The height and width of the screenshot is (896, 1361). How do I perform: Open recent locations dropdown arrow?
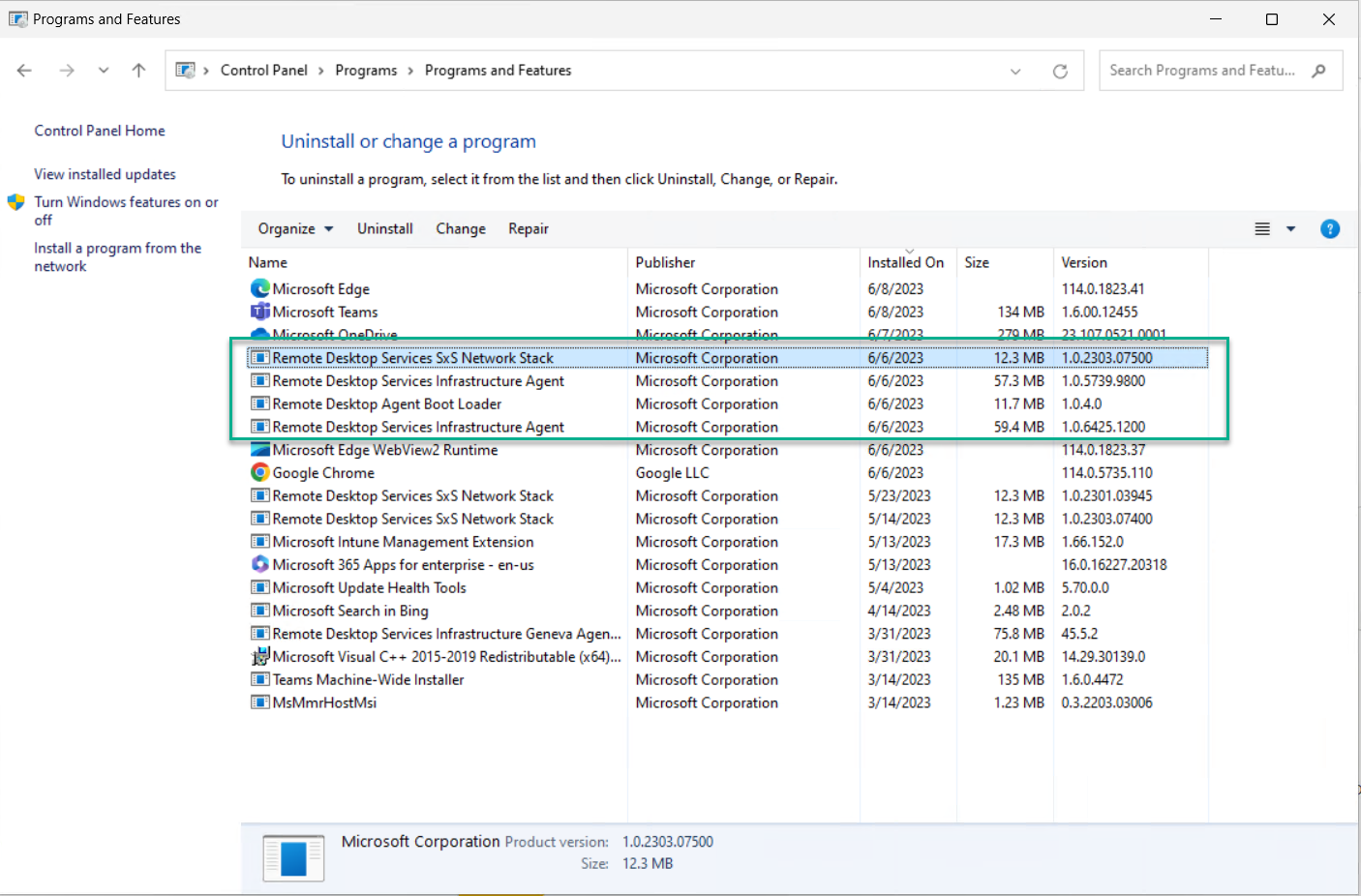pos(103,70)
